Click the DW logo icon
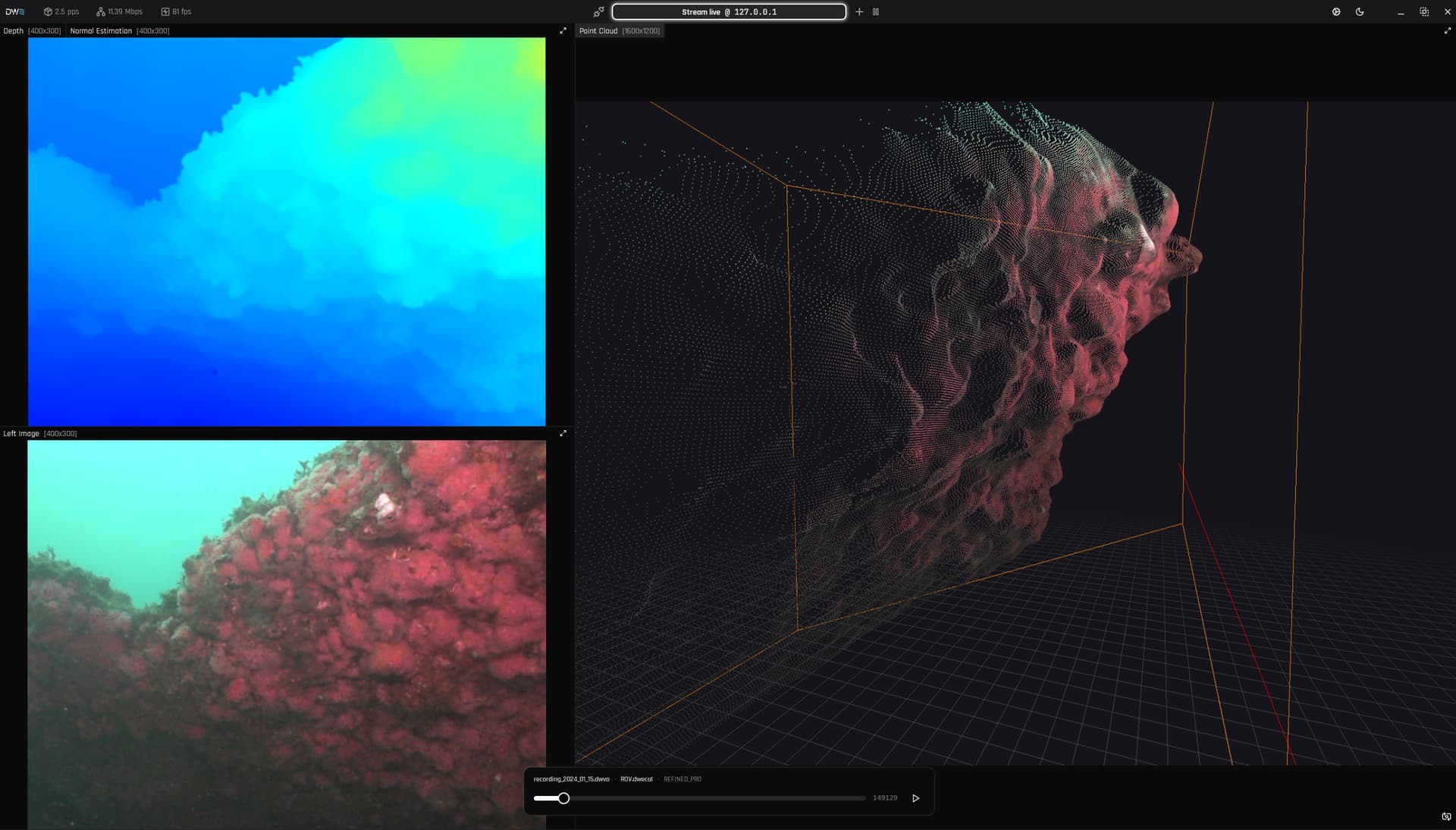This screenshot has width=1456, height=830. (14, 11)
